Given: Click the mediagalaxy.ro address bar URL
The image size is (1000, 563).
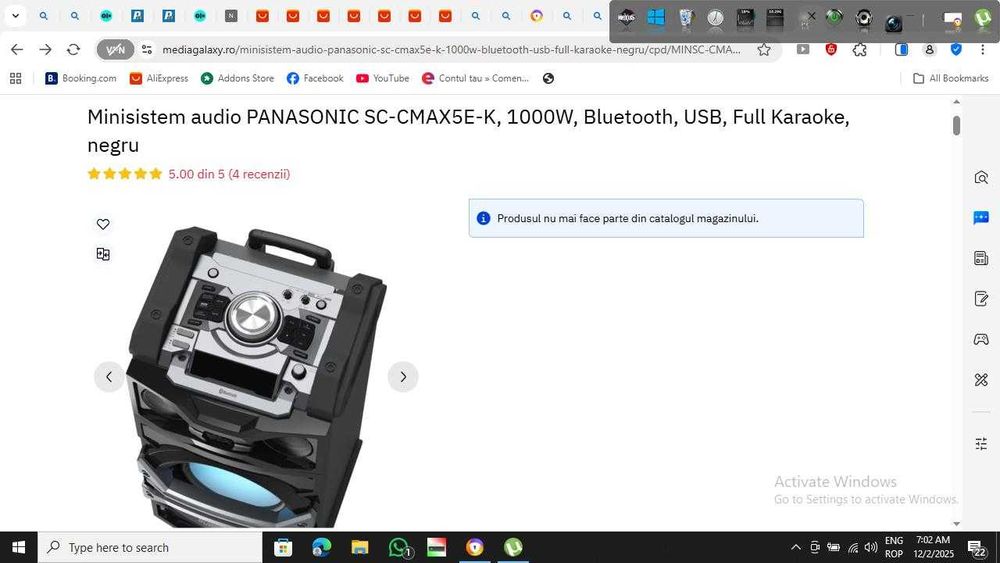Looking at the screenshot, I should coord(452,49).
